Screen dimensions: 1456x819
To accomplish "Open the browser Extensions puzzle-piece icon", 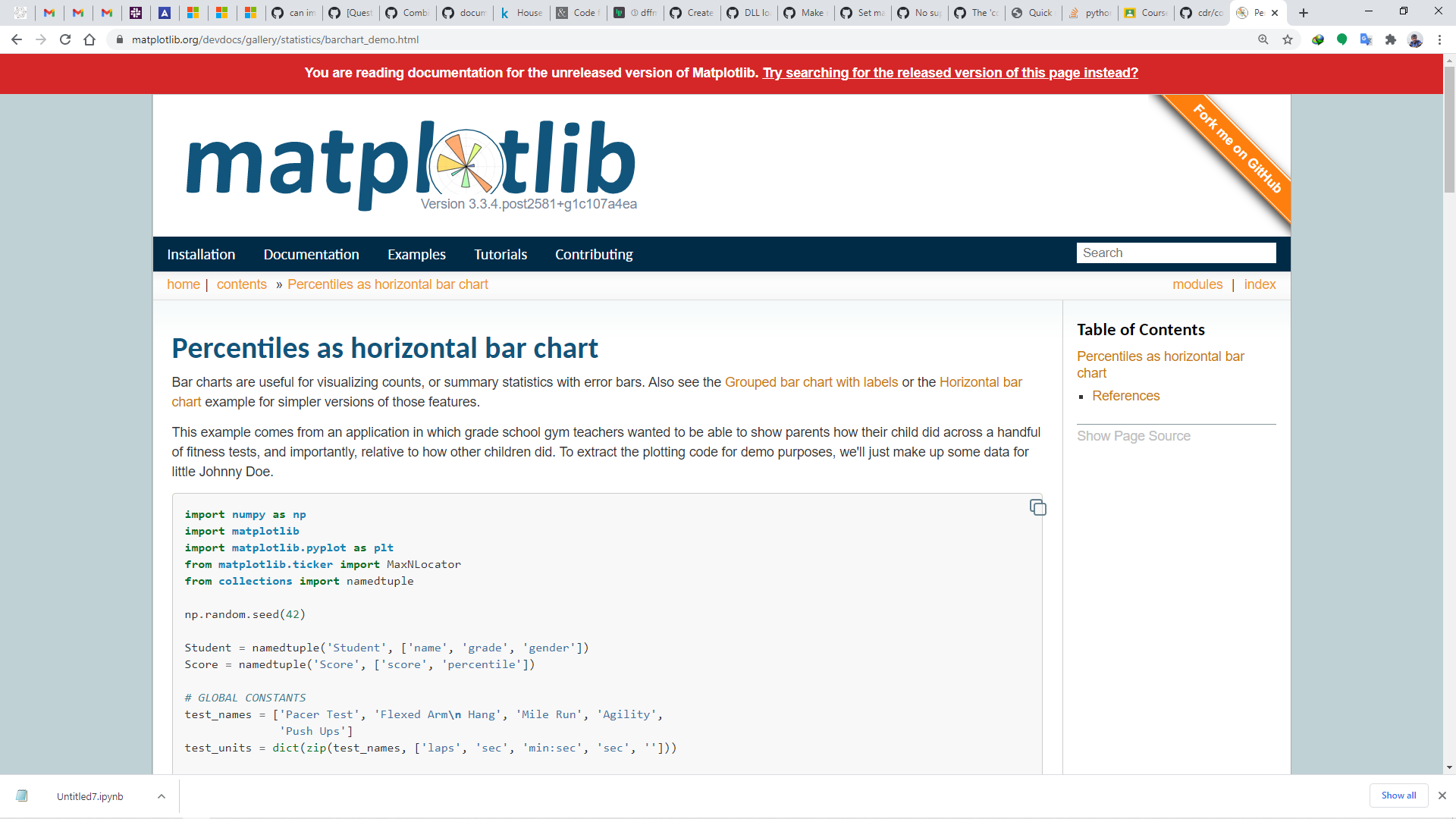I will [x=1392, y=39].
